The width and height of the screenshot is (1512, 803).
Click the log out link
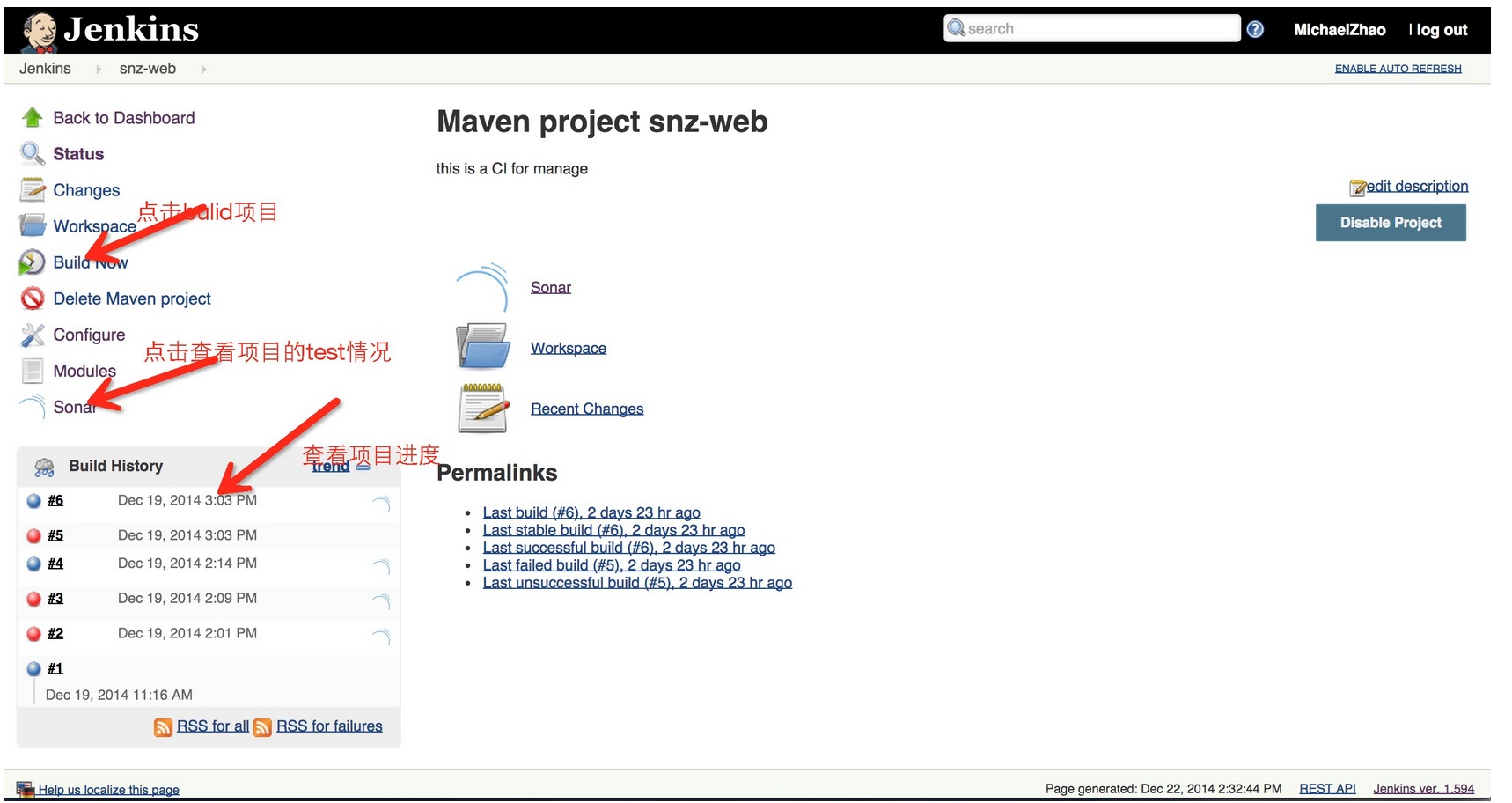(x=1442, y=30)
